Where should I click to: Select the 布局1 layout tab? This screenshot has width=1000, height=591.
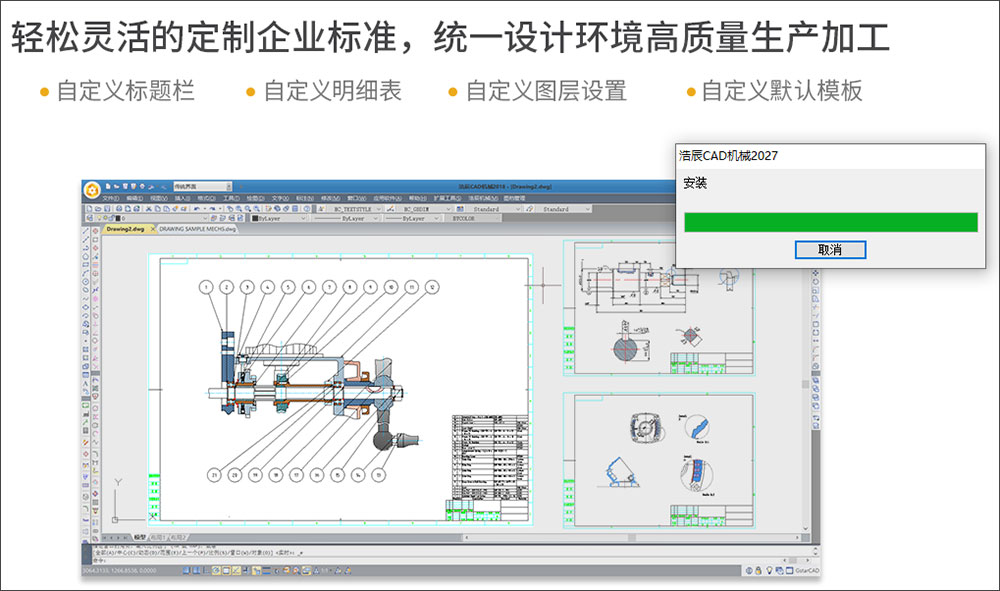(158, 537)
